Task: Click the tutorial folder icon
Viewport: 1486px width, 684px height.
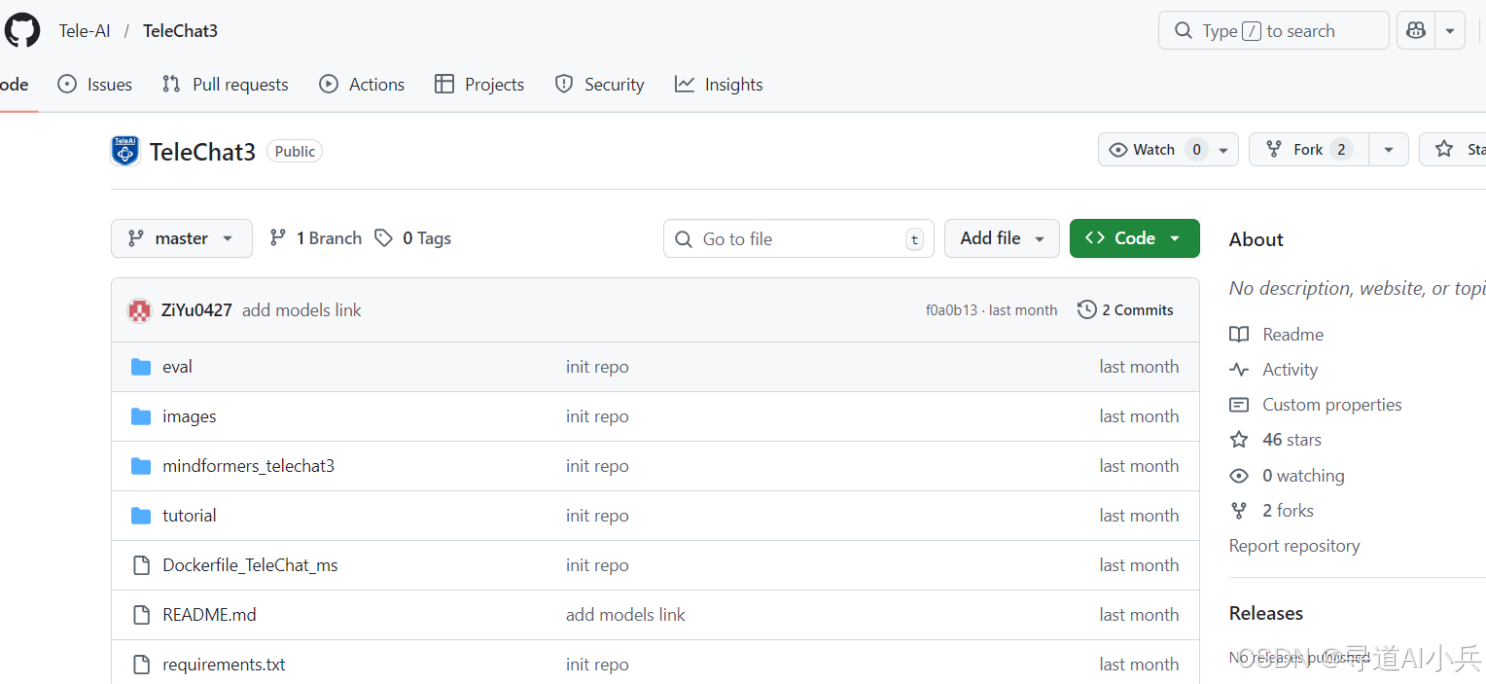Action: 141,516
